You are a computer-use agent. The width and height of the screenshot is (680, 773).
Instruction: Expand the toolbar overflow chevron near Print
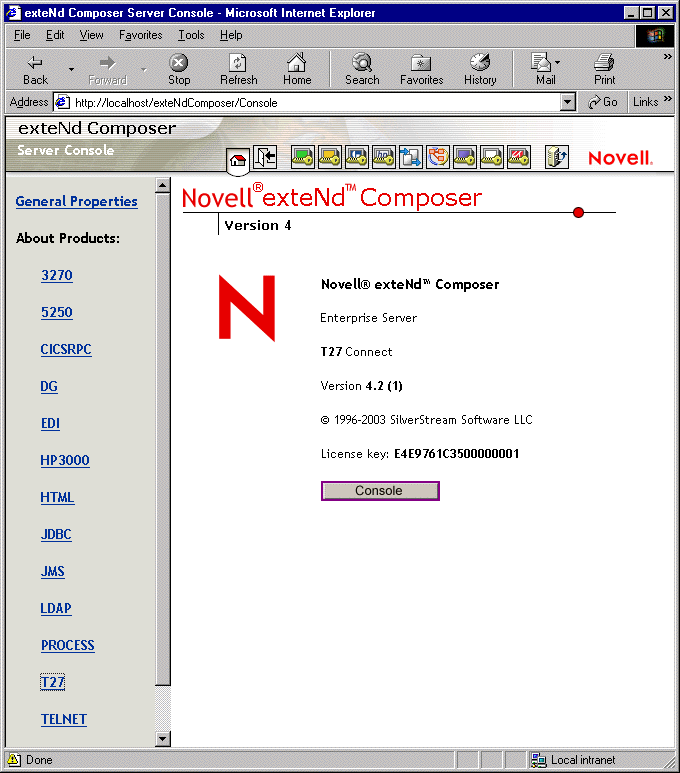pos(667,57)
